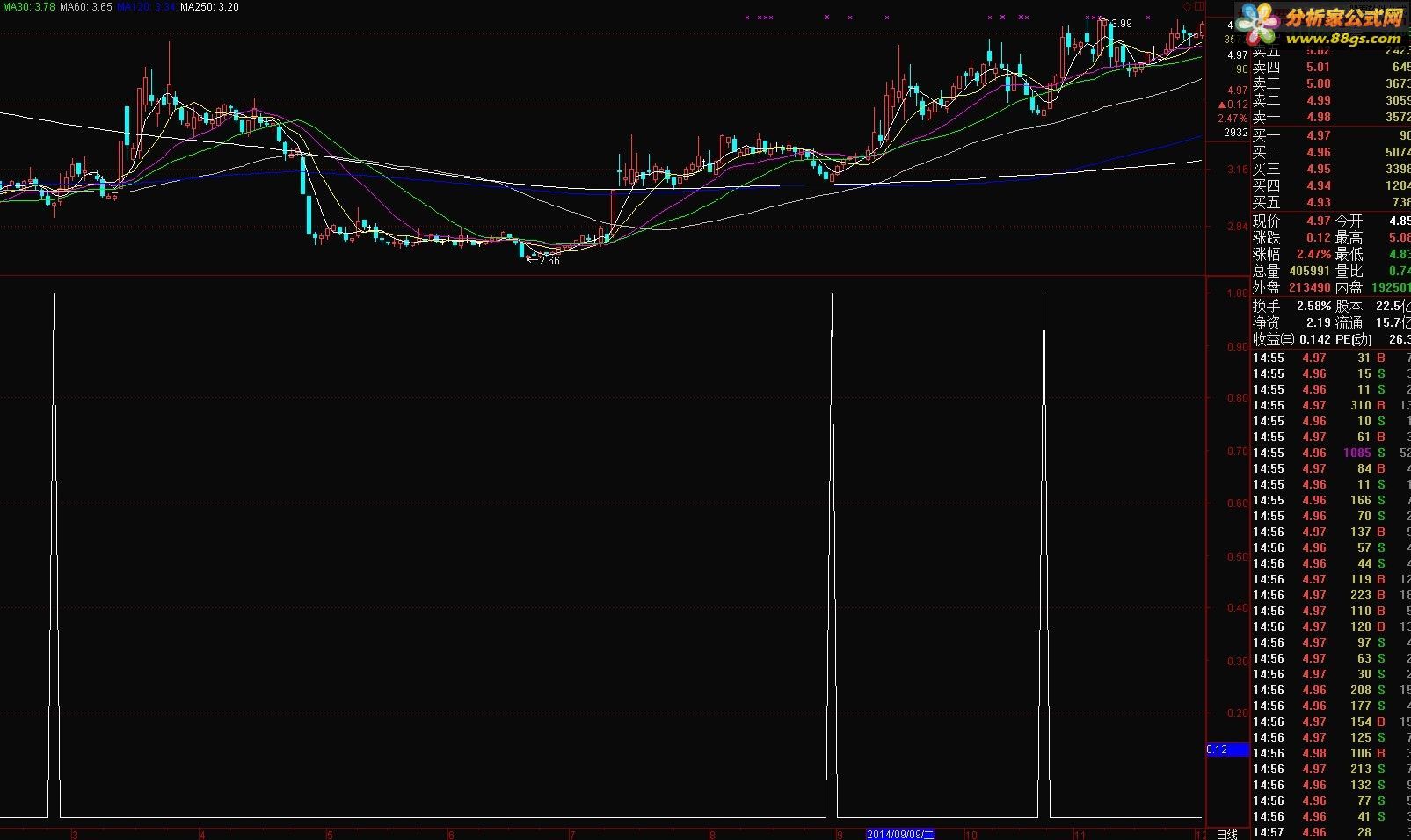The height and width of the screenshot is (840, 1411).
Task: Click the PE(动) ratio field
Action: (x=1373, y=339)
